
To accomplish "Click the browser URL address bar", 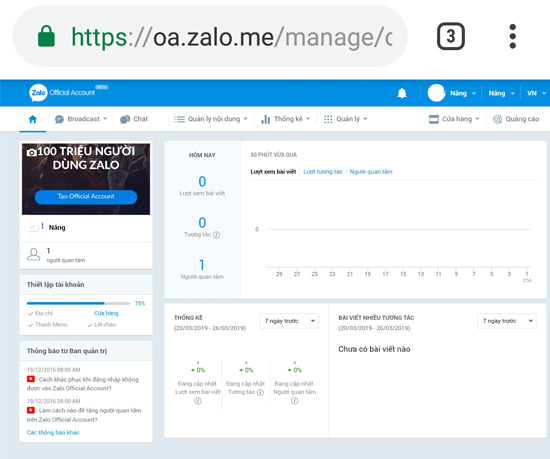I will [210, 36].
